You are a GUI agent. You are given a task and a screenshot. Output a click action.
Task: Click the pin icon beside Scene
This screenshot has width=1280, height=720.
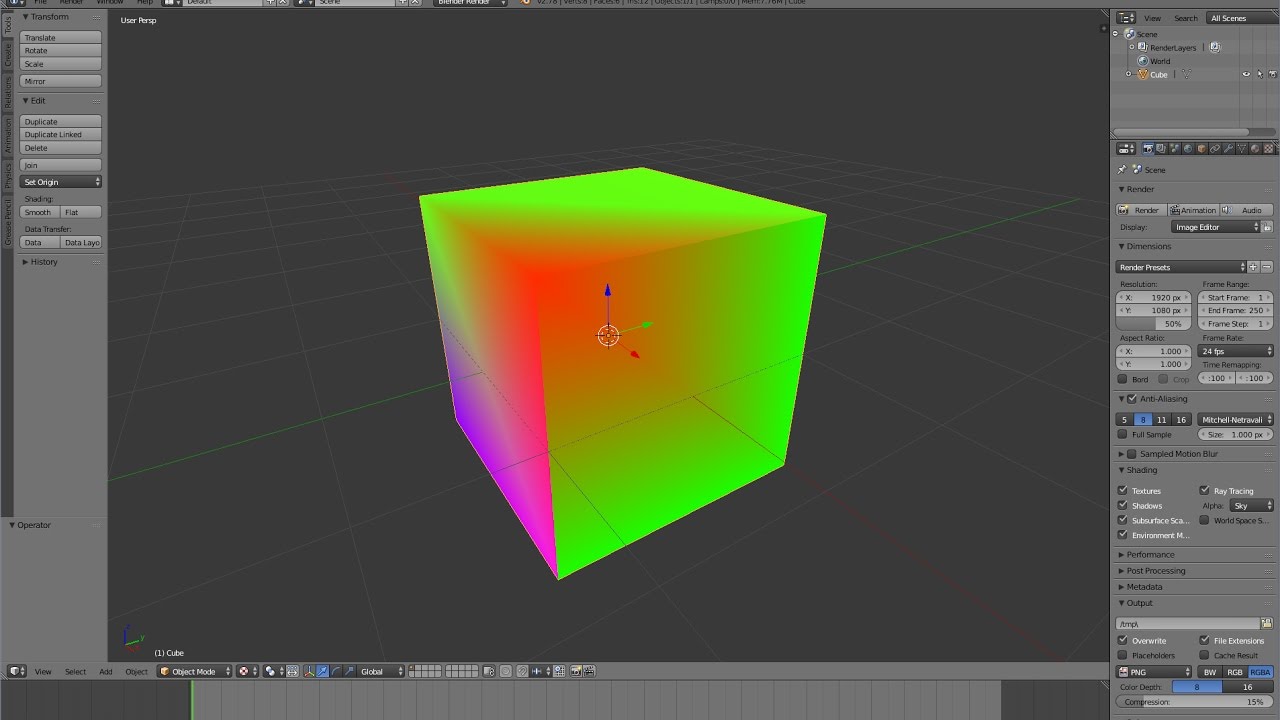click(x=1122, y=170)
